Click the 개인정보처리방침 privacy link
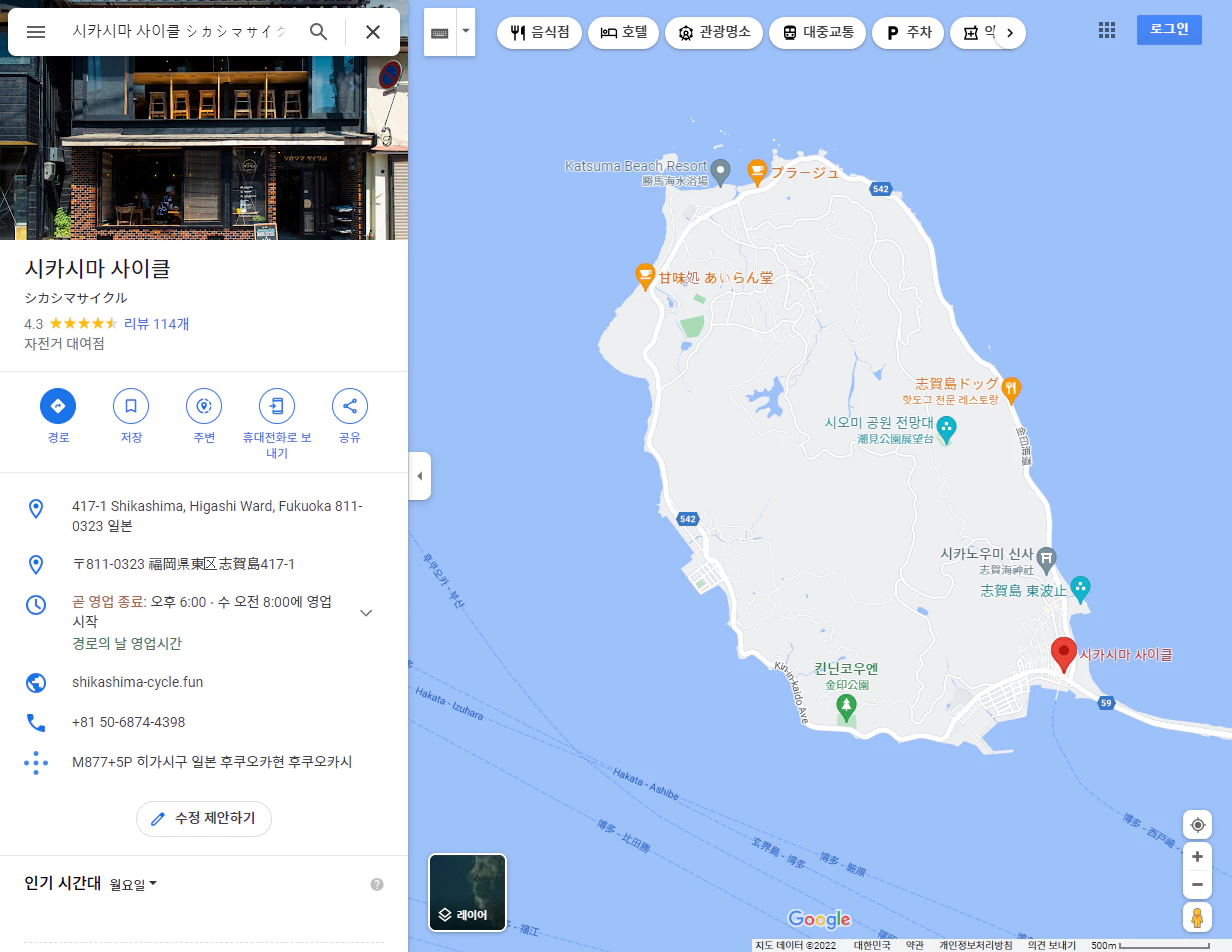 click(975, 945)
